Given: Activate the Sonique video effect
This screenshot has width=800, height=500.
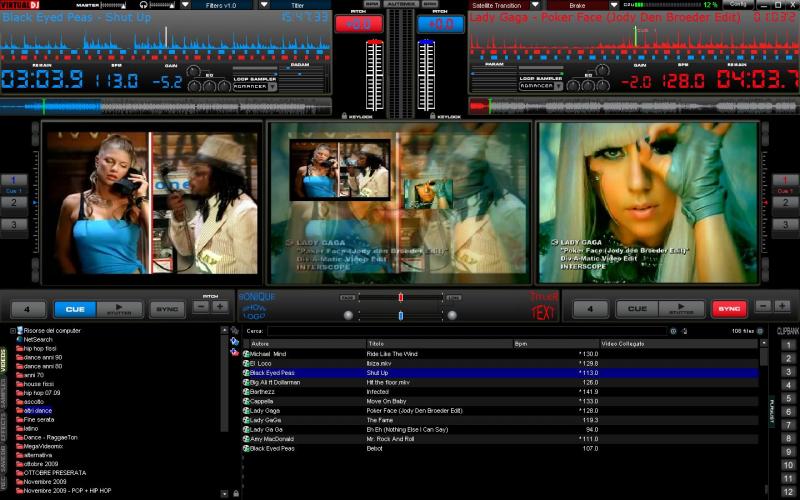Looking at the screenshot, I should 257,296.
